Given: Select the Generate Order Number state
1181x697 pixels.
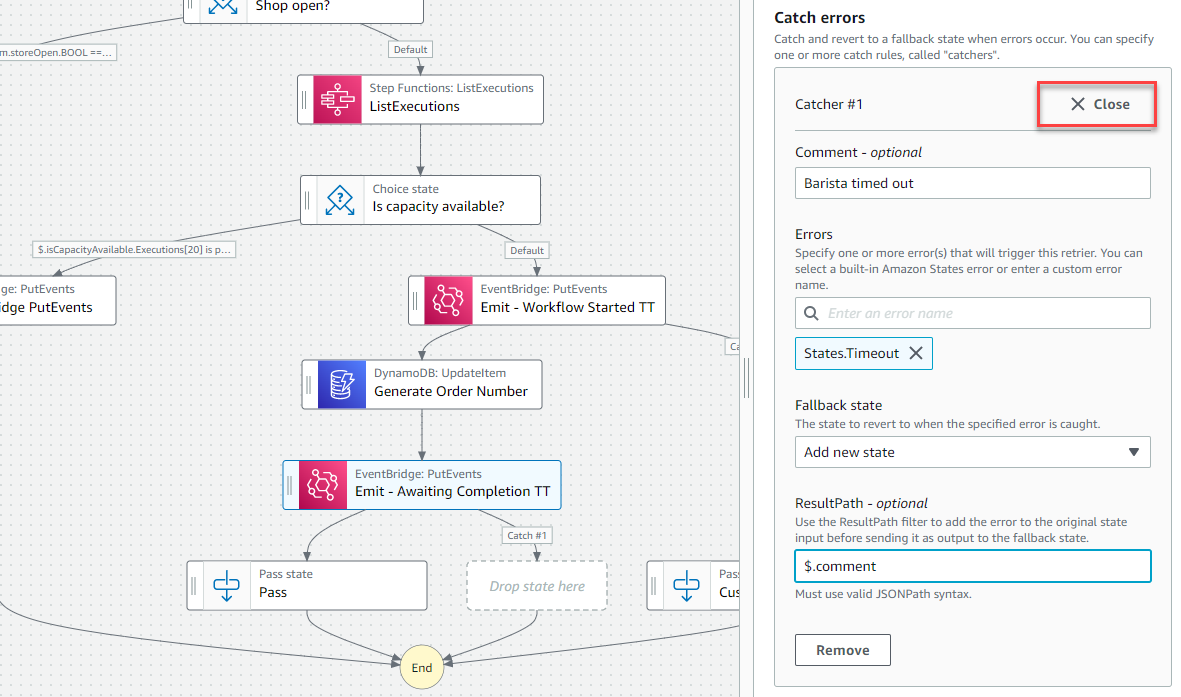Looking at the screenshot, I should coord(422,384).
